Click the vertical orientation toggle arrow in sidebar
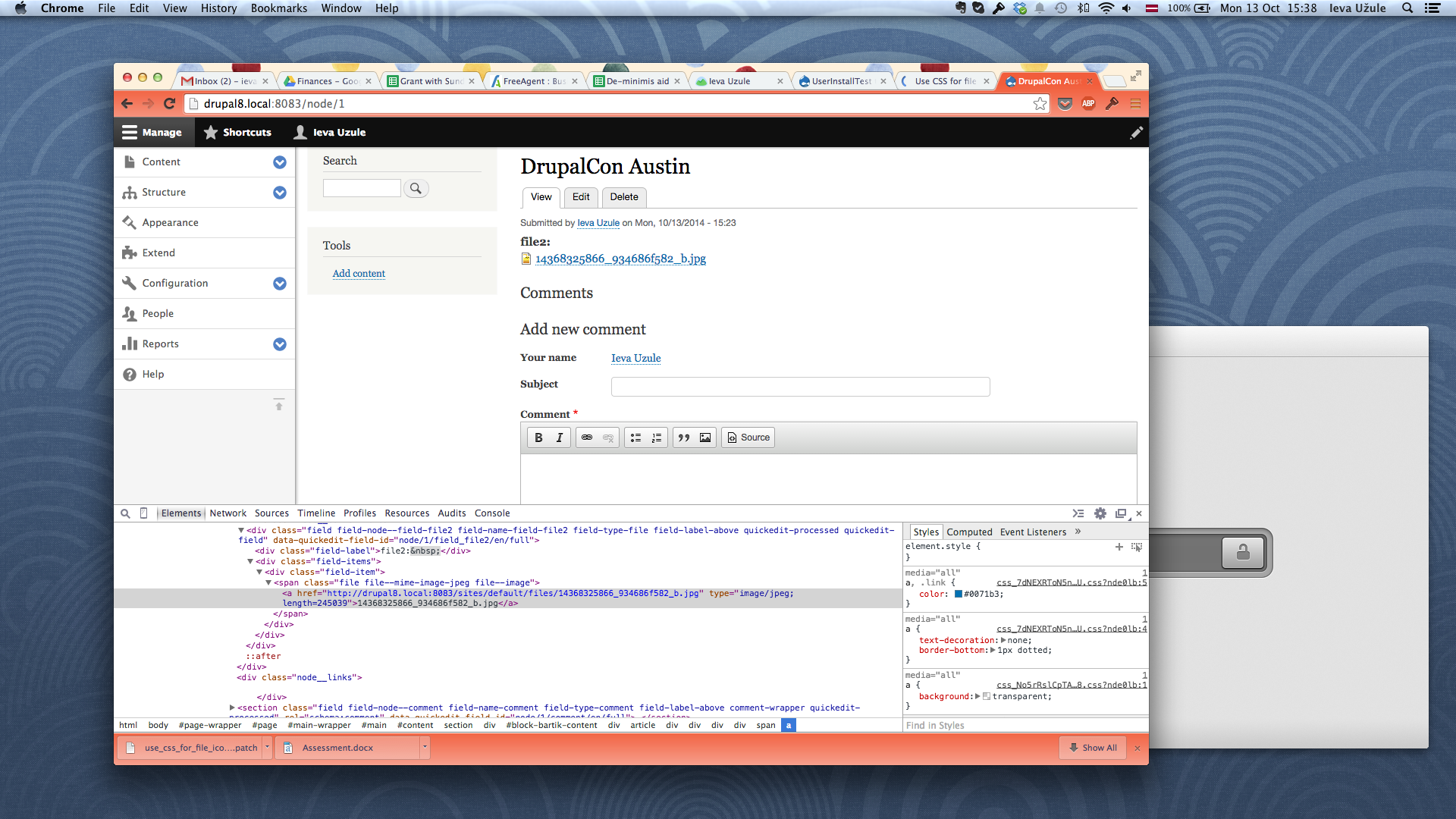Viewport: 1456px width, 819px height. 279,405
